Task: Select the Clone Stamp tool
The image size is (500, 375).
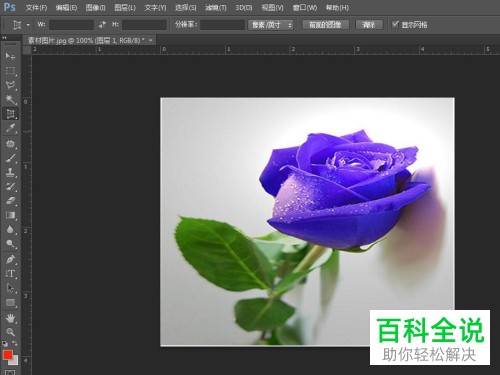Action: pos(10,172)
